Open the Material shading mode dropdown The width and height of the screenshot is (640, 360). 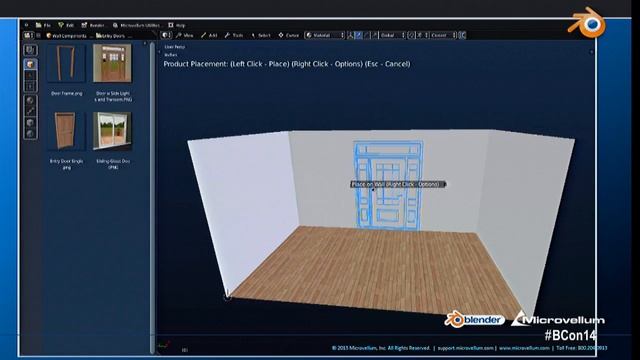(x=325, y=36)
